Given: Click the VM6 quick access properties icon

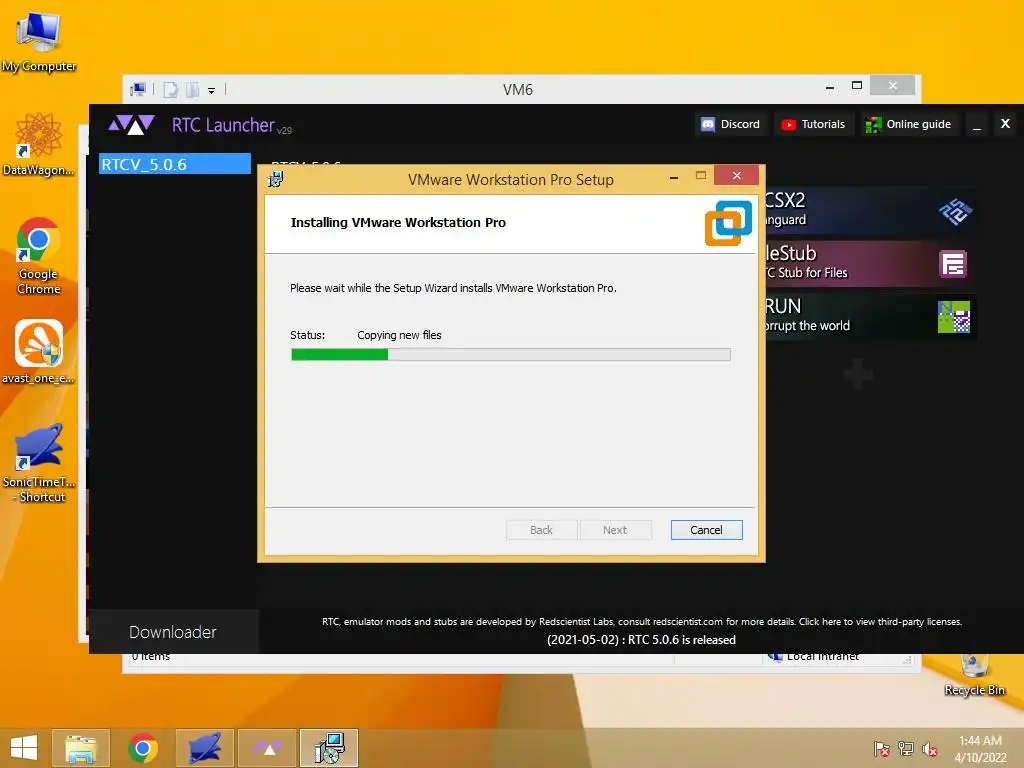Looking at the screenshot, I should click(x=170, y=89).
